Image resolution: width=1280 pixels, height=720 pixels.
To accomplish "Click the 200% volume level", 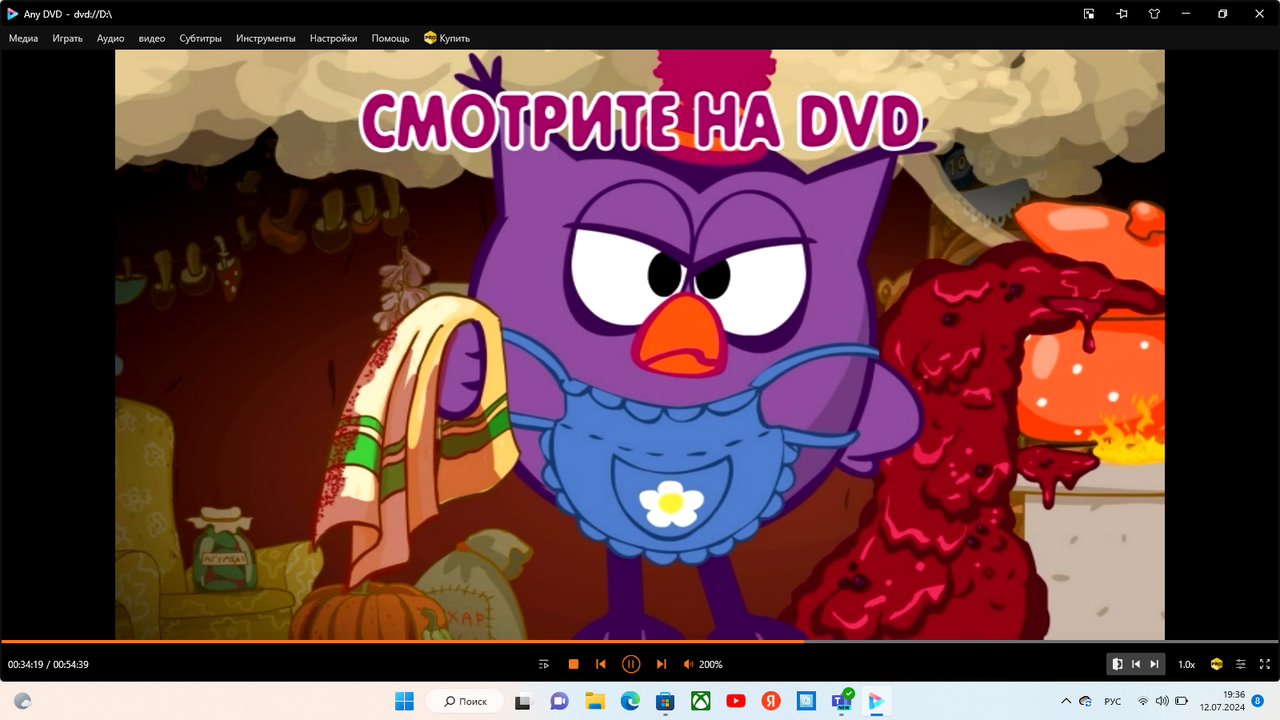I will 711,664.
